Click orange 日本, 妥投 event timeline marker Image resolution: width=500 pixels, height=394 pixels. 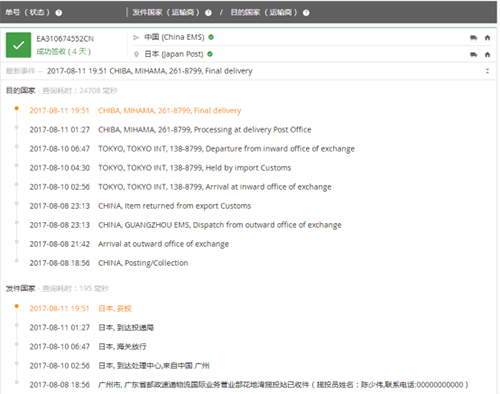click(16, 306)
